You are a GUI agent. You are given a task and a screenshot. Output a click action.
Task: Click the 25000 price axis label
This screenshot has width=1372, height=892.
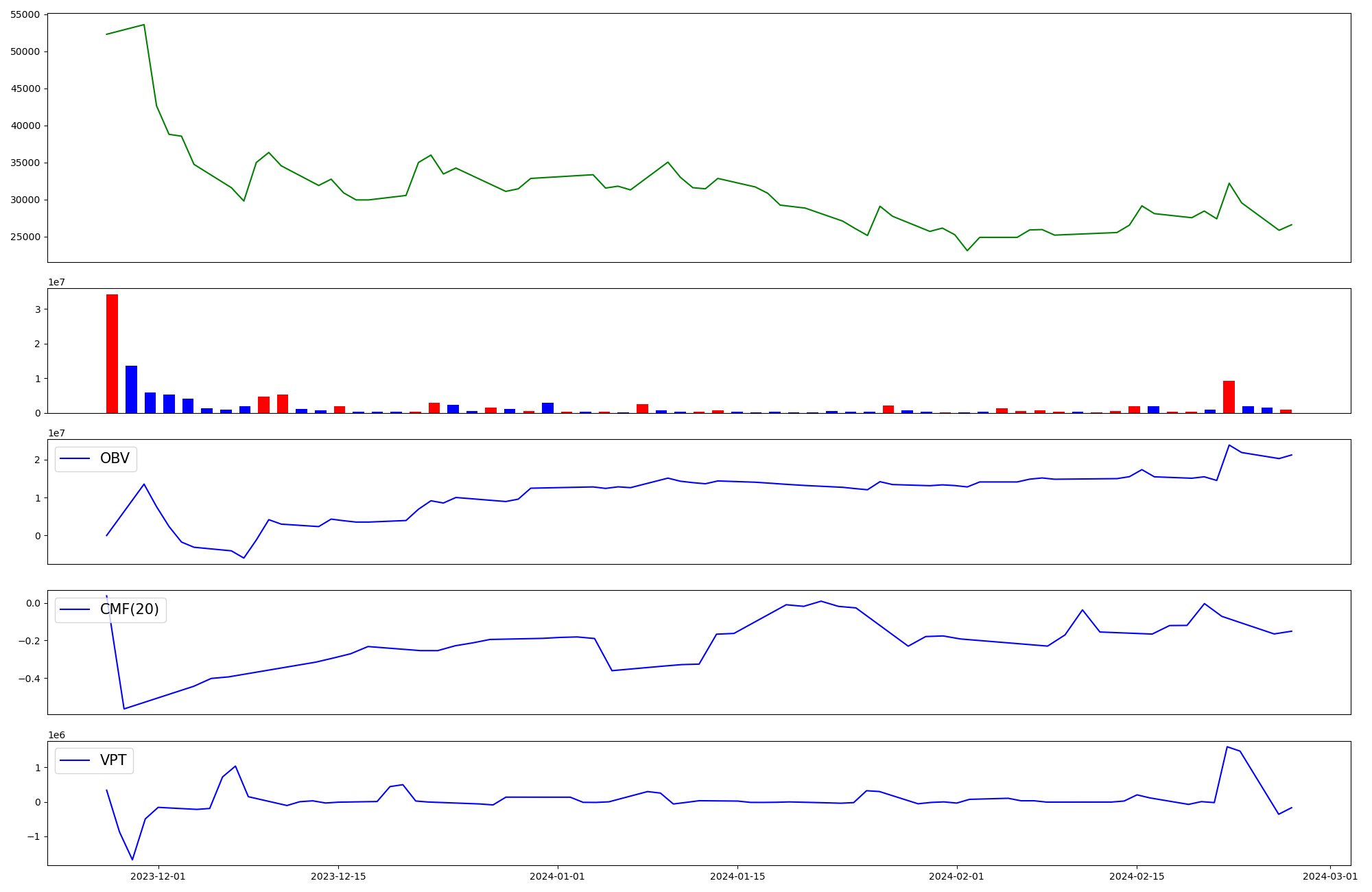[25, 237]
